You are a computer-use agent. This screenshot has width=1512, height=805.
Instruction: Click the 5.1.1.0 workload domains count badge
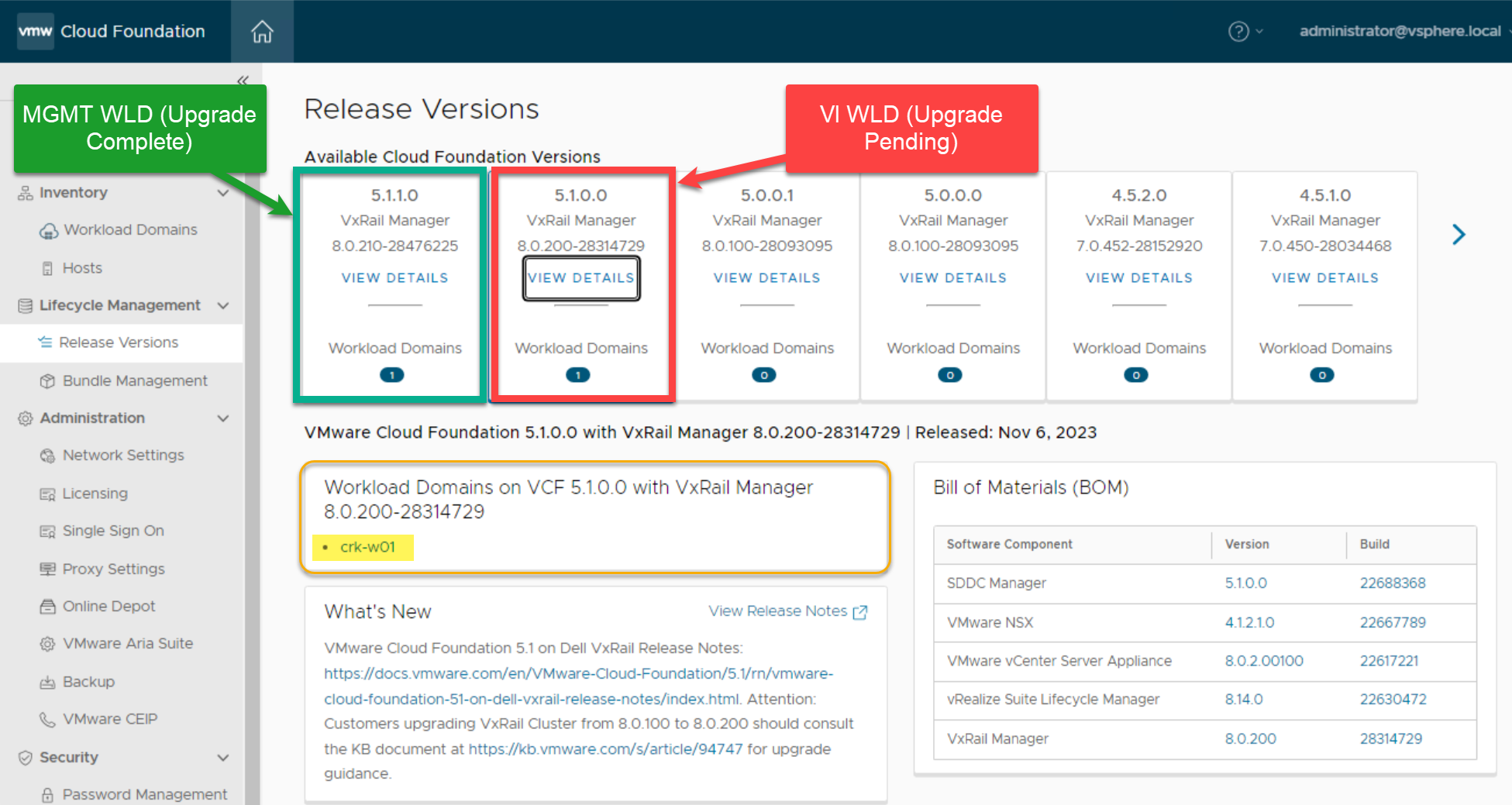click(392, 375)
